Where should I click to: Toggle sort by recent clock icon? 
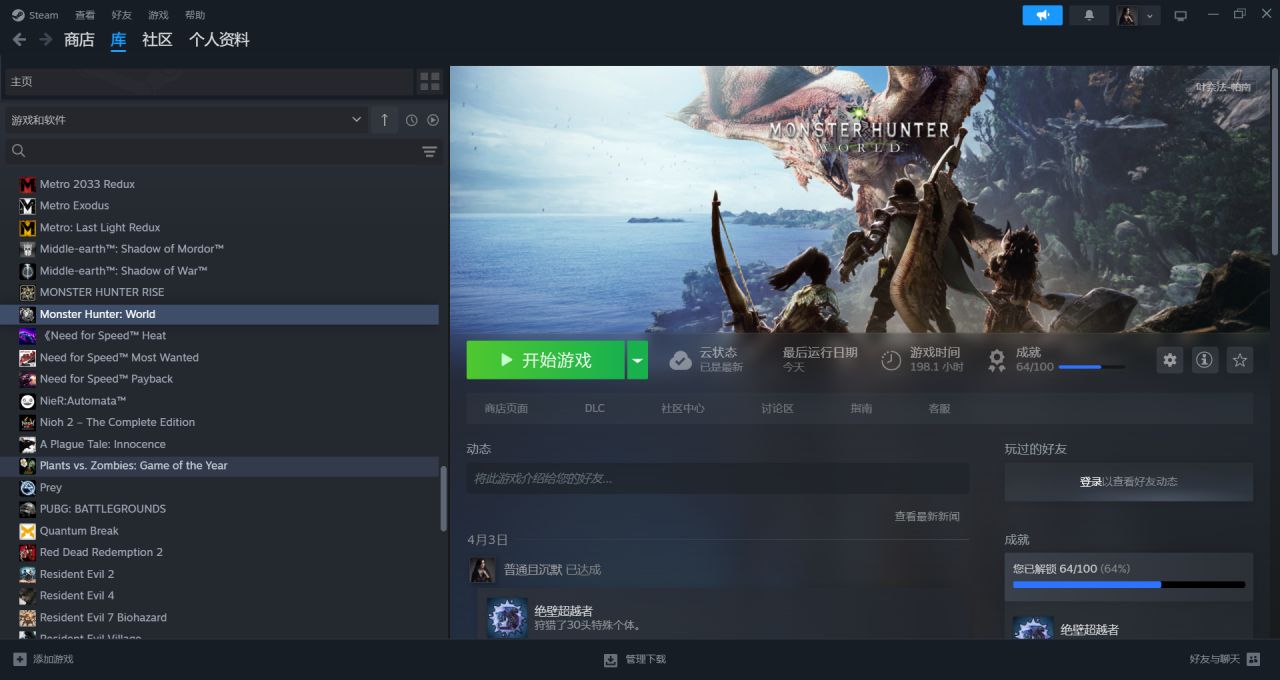coord(411,120)
